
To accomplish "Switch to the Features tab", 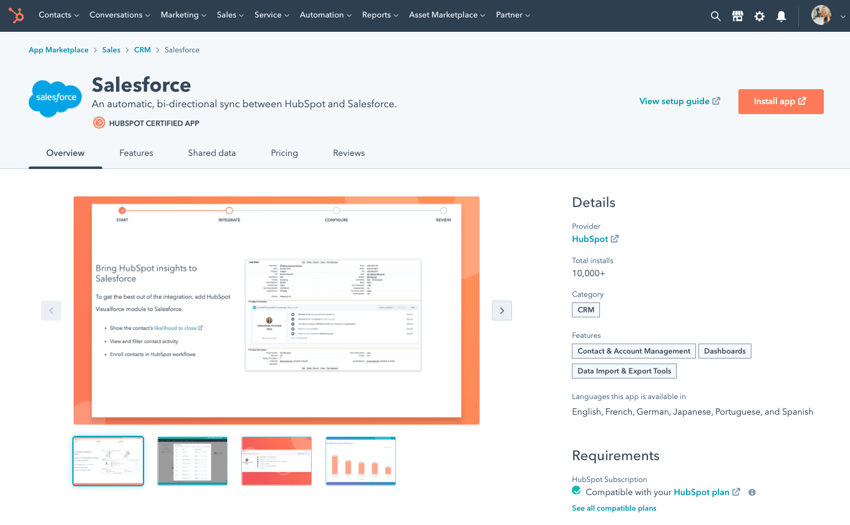I will pyautogui.click(x=136, y=153).
